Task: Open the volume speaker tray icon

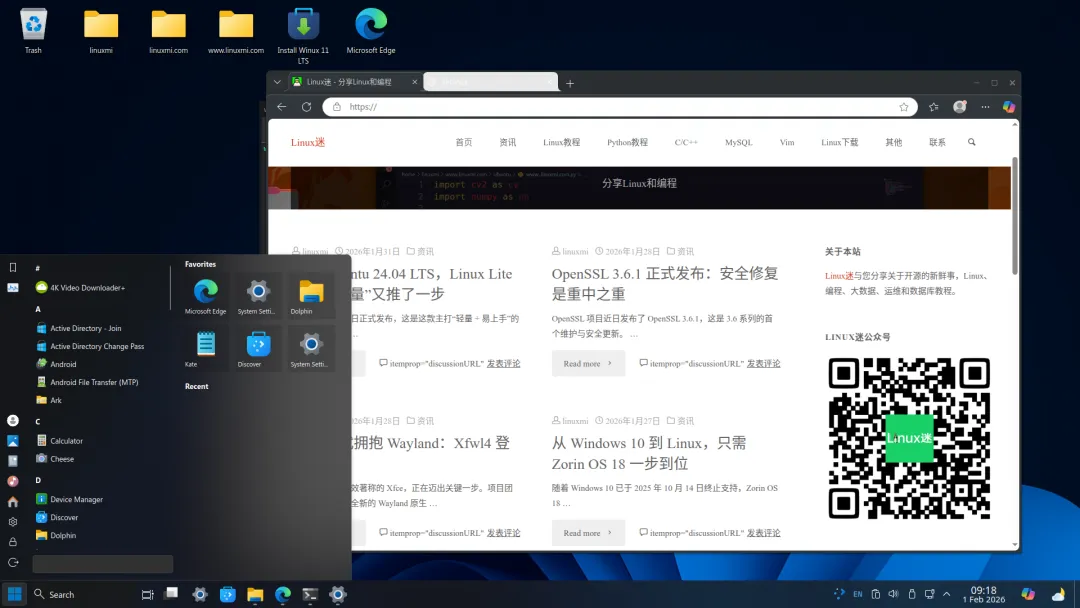Action: point(893,594)
